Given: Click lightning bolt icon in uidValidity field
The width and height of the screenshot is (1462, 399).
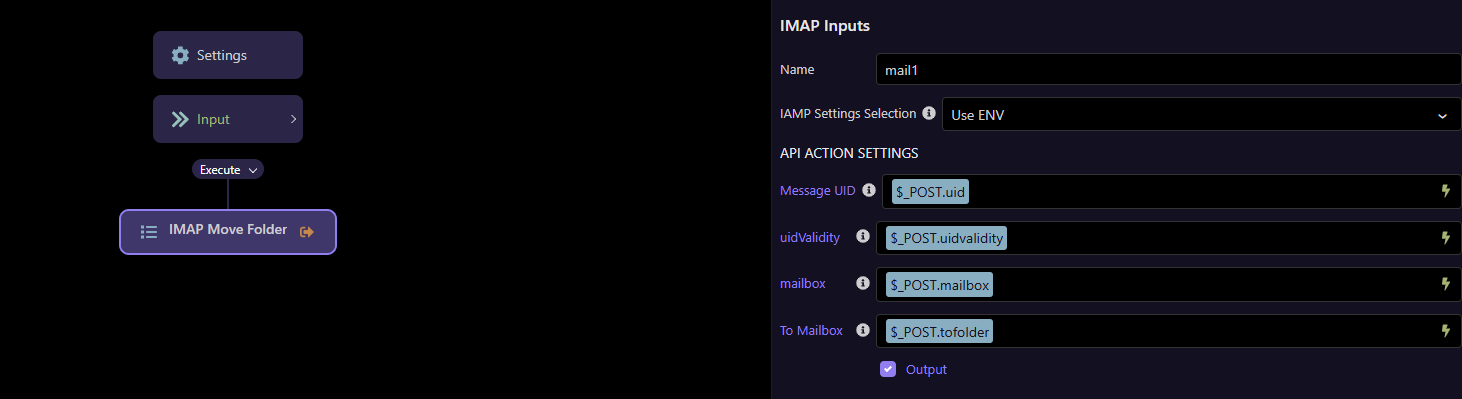Looking at the screenshot, I should tap(1445, 238).
